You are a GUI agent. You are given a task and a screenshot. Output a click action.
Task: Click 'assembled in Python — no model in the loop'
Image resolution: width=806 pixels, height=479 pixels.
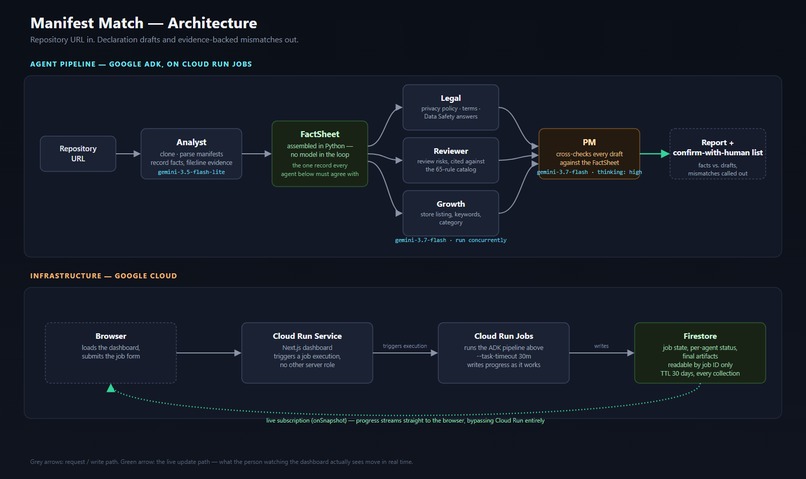320,150
